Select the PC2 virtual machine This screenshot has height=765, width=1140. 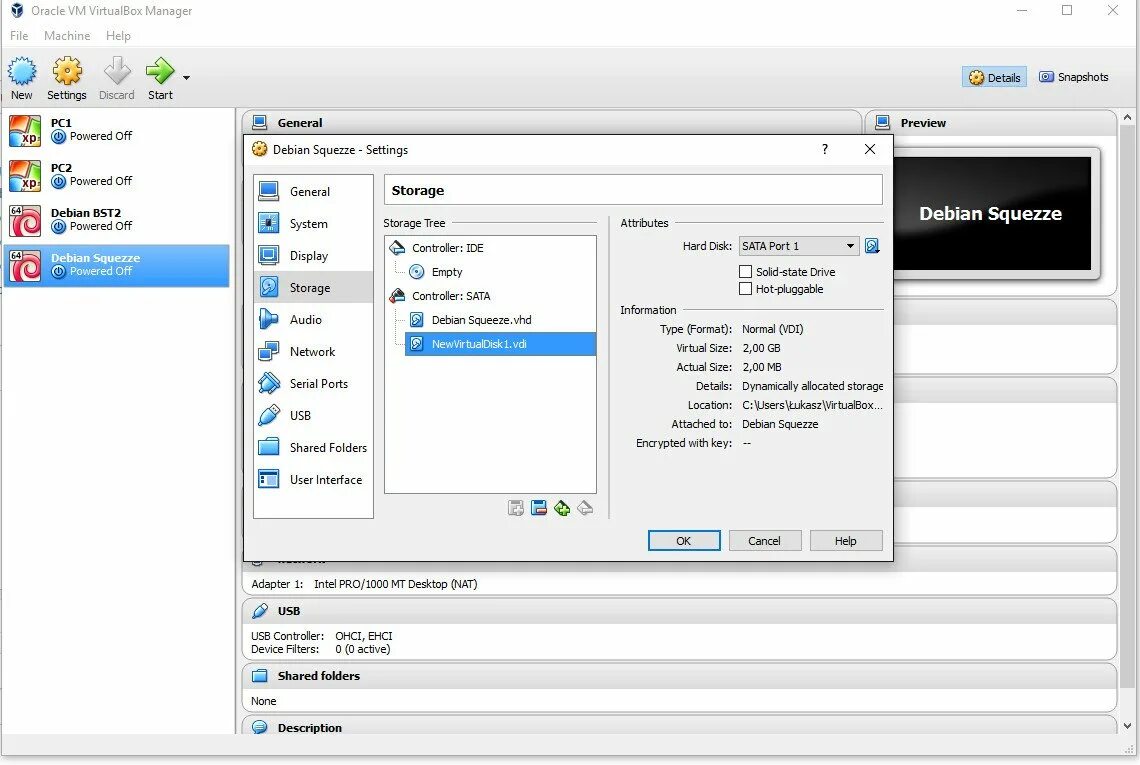pyautogui.click(x=116, y=175)
